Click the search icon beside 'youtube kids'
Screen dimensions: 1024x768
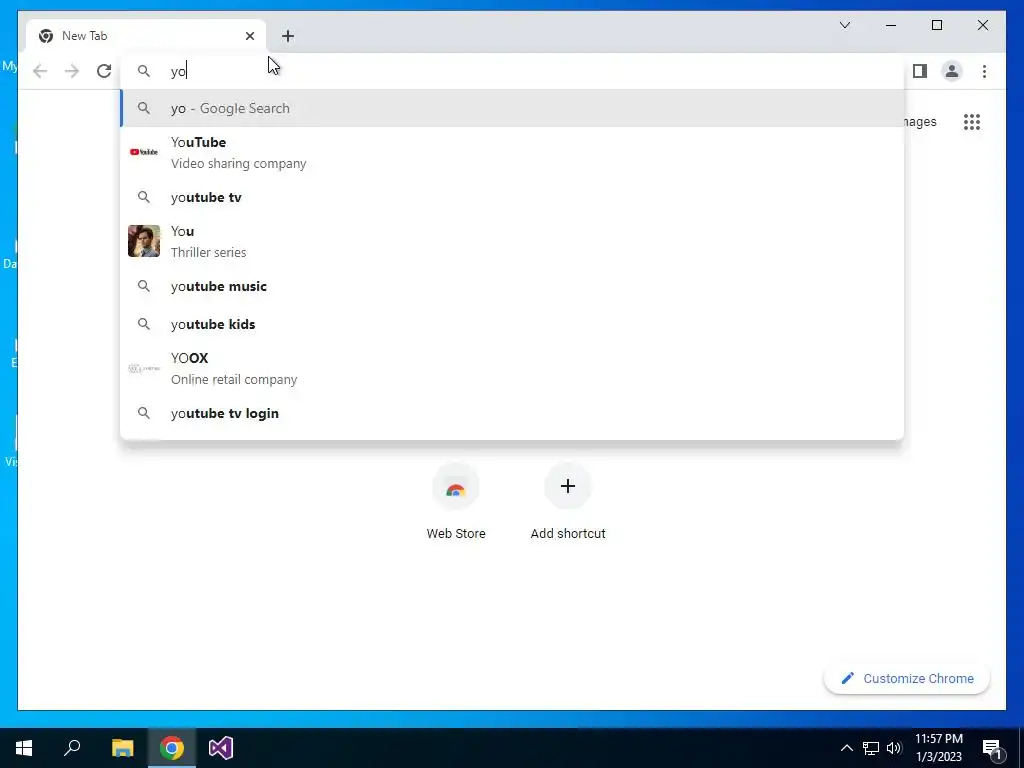144,324
